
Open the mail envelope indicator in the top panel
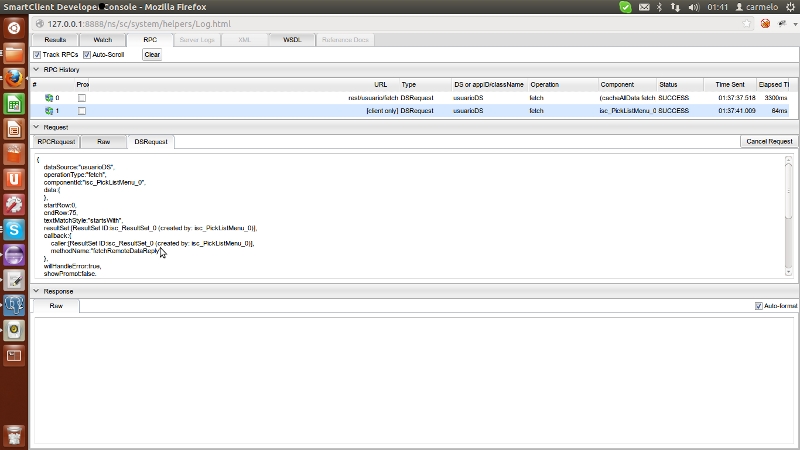(642, 7)
